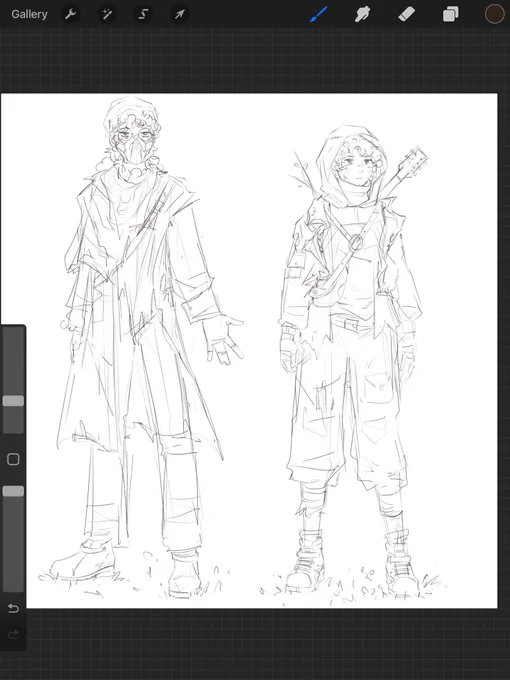Image resolution: width=510 pixels, height=680 pixels.
Task: Return to the Gallery
Action: point(29,14)
